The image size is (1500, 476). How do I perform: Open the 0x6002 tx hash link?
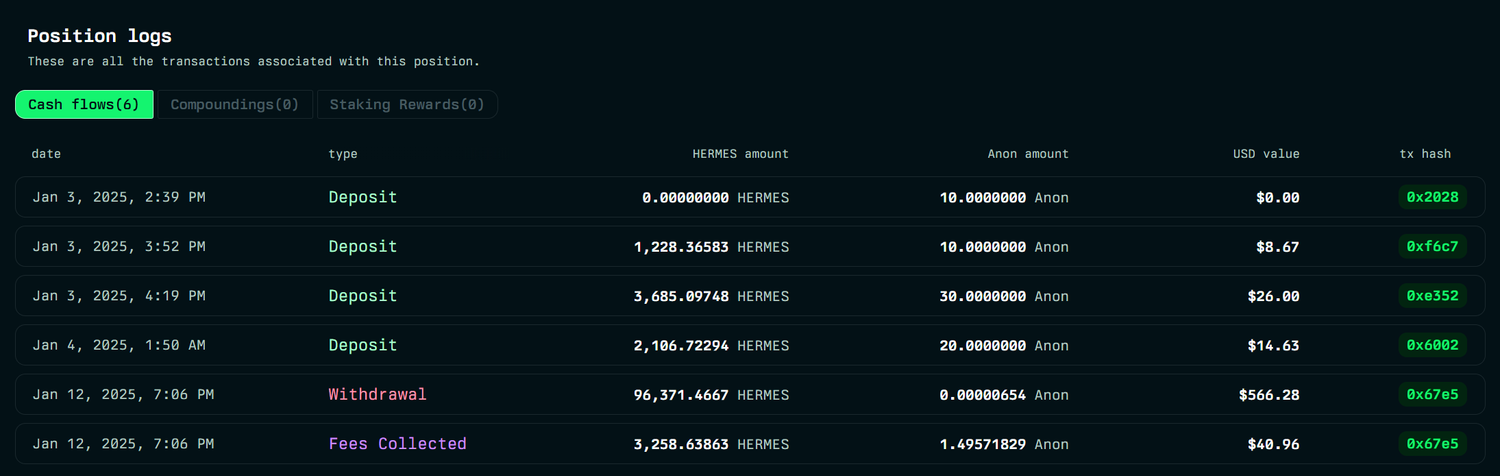pos(1432,345)
